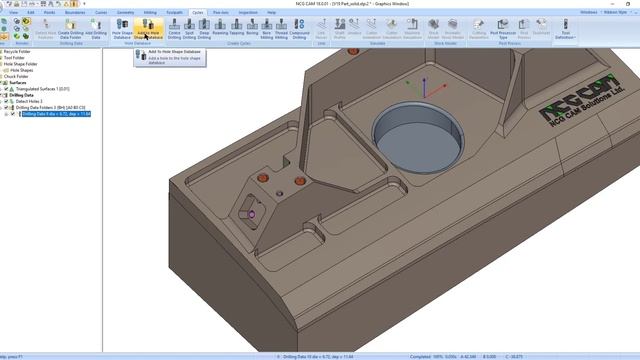
Task: Select the Hole Shapes tree item
Action: point(22,70)
